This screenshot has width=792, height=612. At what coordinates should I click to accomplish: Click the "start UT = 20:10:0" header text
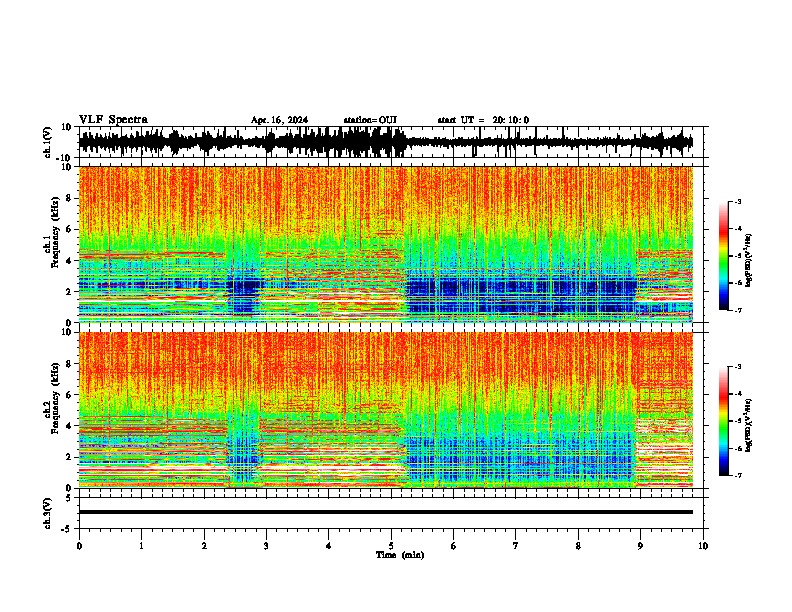483,120
